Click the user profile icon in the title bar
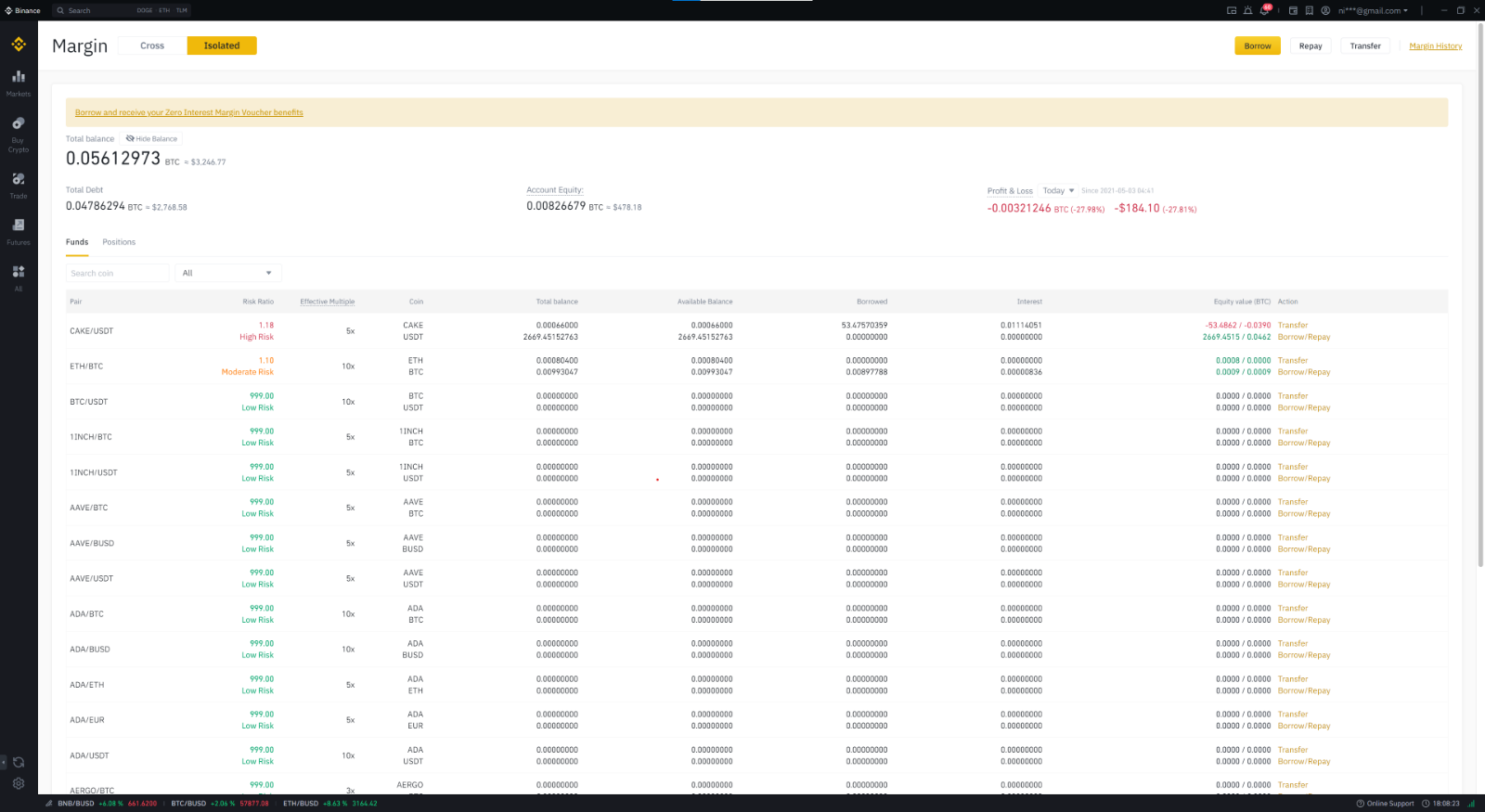This screenshot has height=812, width=1485. point(1325,10)
